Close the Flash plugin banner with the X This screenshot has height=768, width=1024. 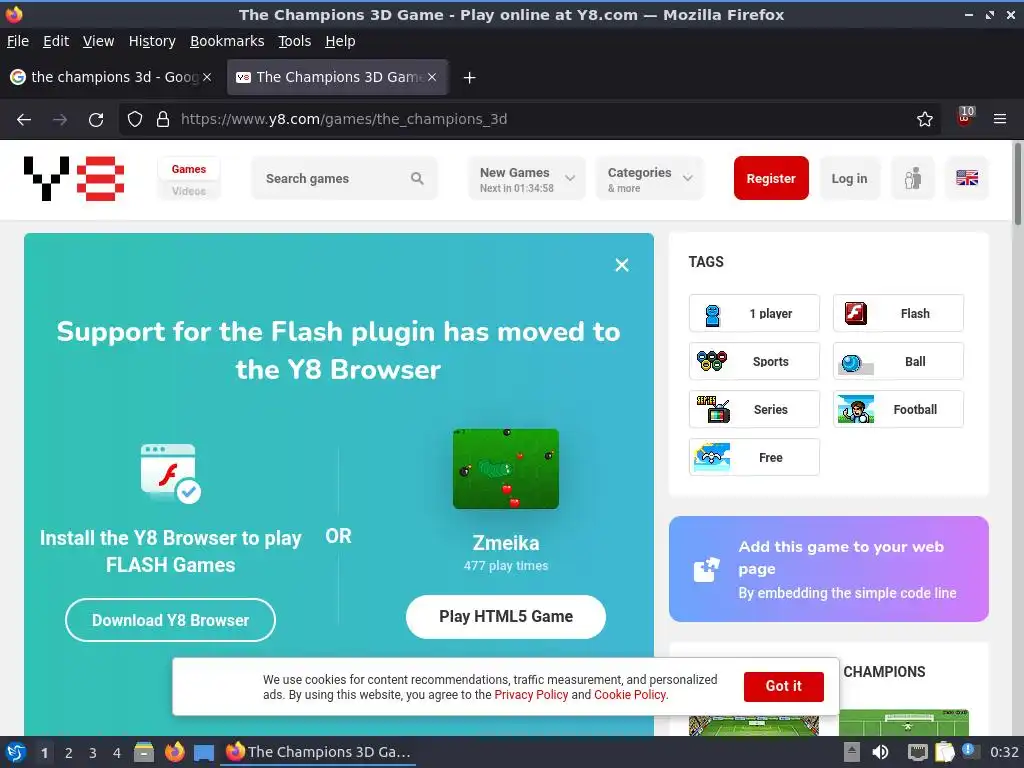click(x=622, y=265)
